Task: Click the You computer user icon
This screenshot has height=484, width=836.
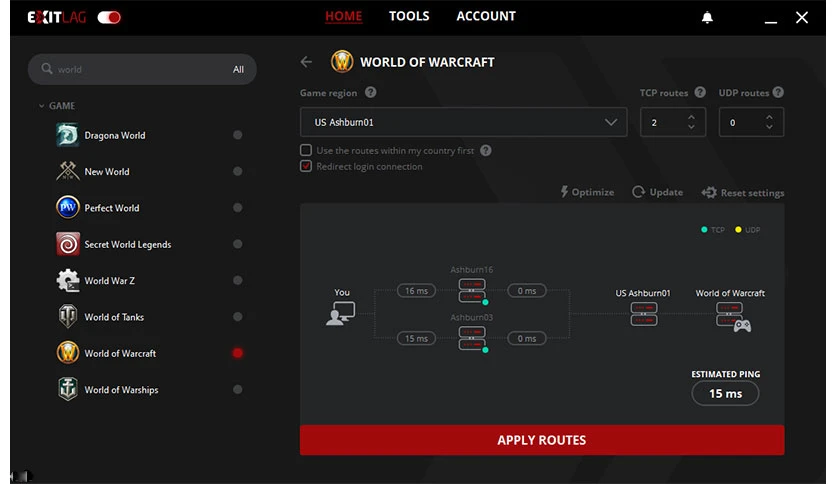Action: point(341,313)
